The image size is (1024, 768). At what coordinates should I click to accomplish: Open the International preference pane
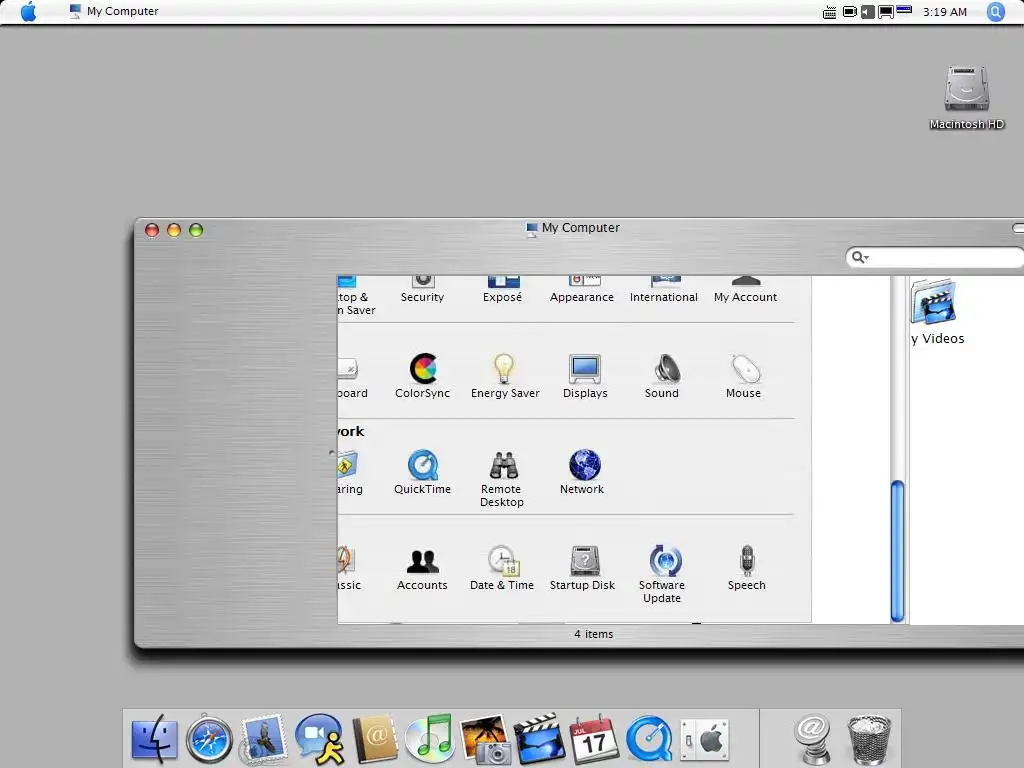point(664,289)
